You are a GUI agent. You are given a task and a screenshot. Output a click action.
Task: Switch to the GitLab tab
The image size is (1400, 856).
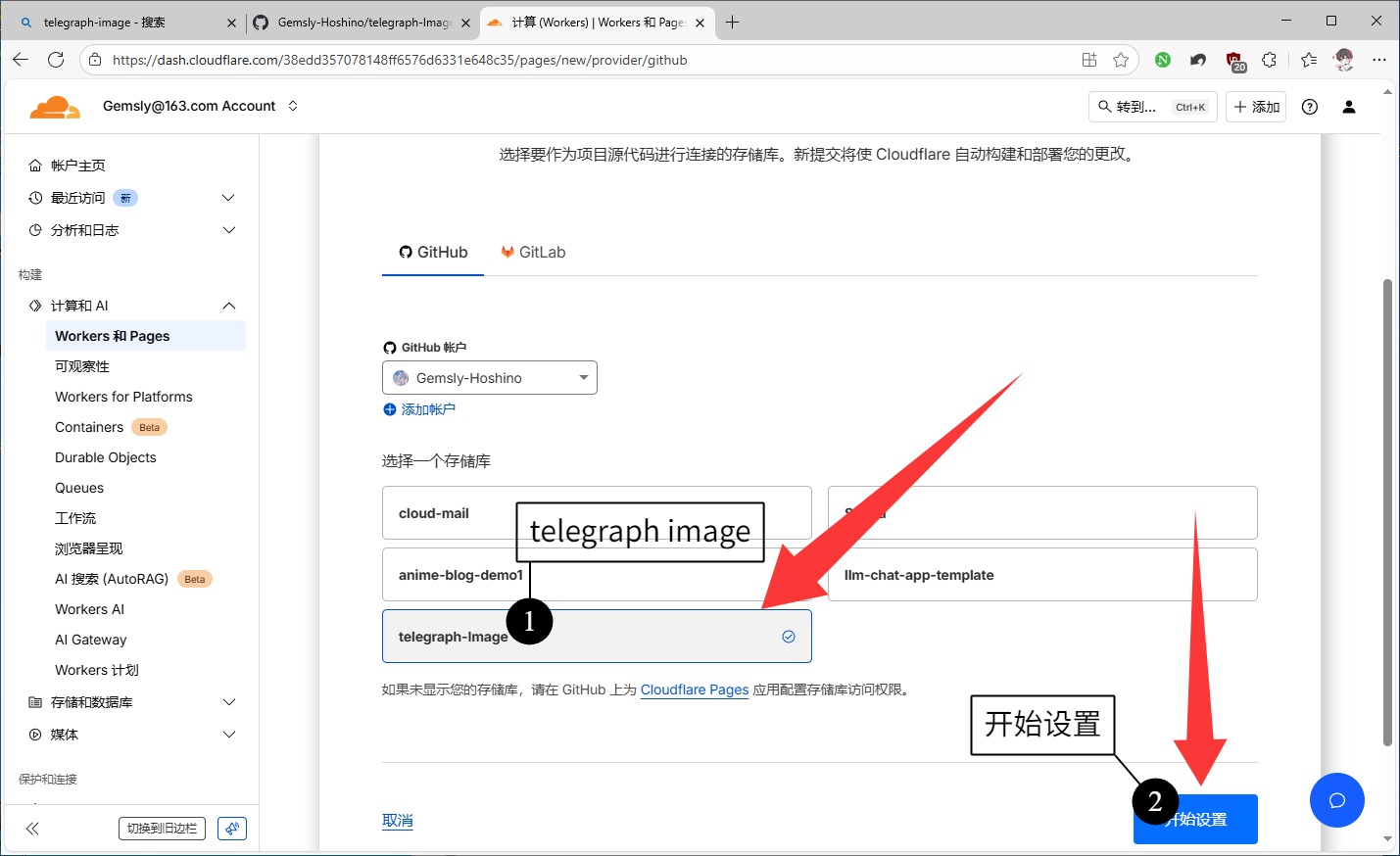click(x=533, y=253)
